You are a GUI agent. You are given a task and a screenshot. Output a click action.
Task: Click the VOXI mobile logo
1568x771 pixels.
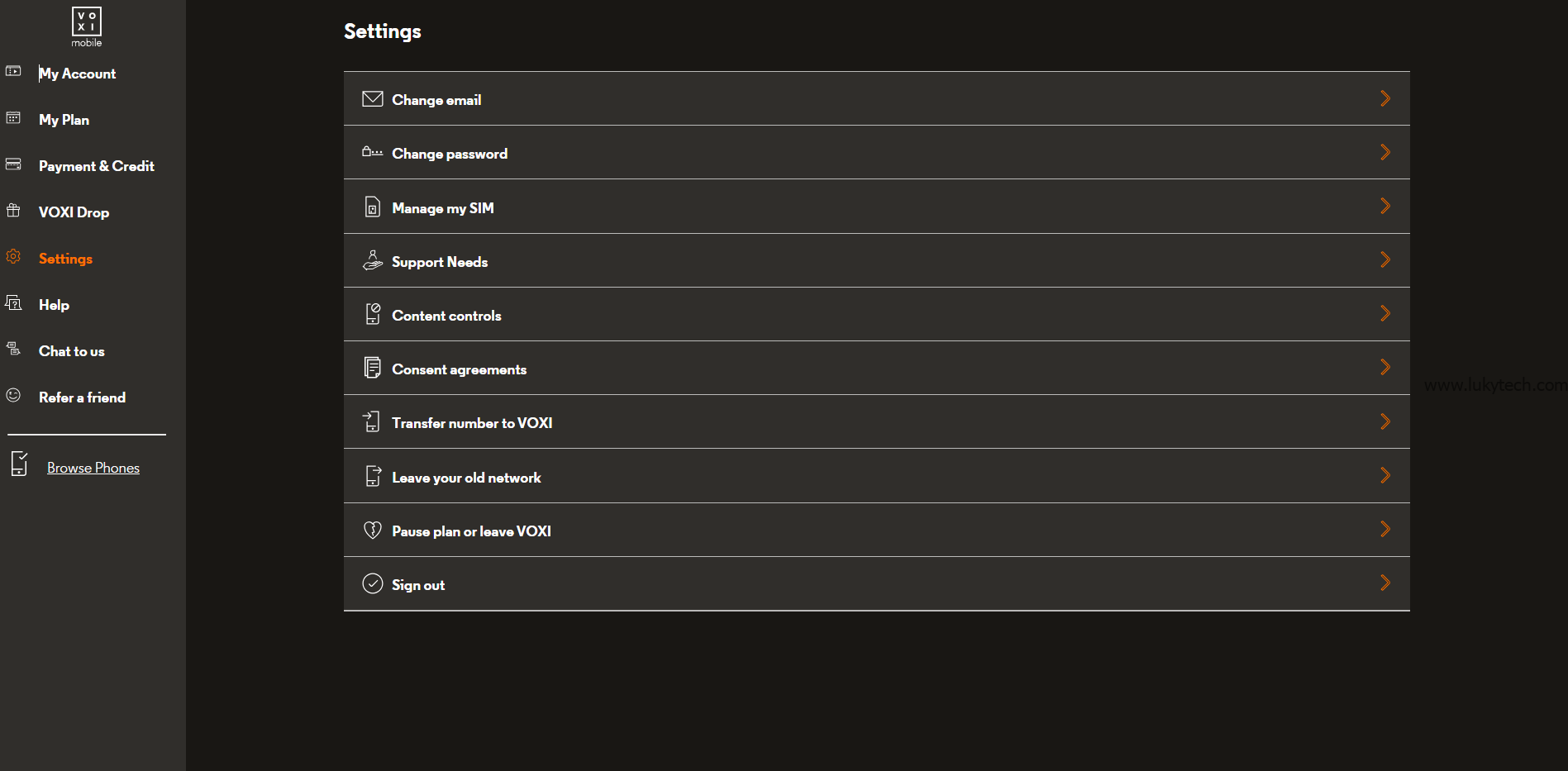tap(87, 26)
